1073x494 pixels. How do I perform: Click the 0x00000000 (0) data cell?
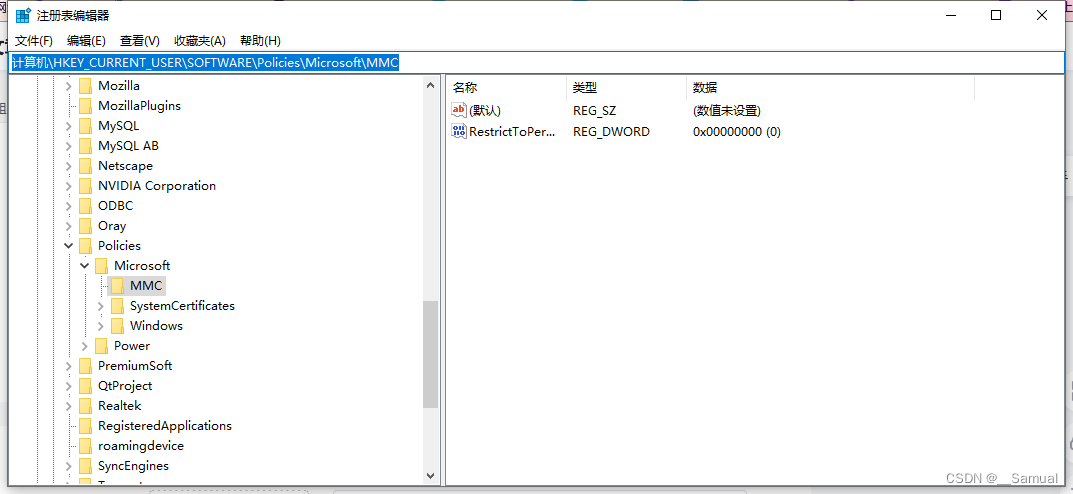point(736,131)
